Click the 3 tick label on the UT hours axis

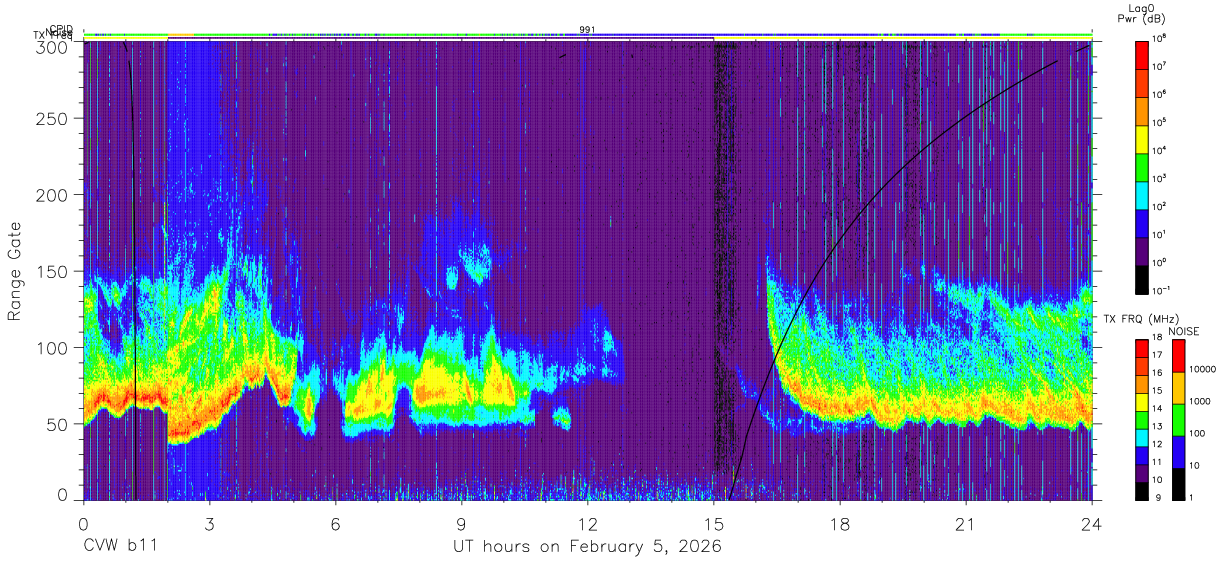pos(209,524)
